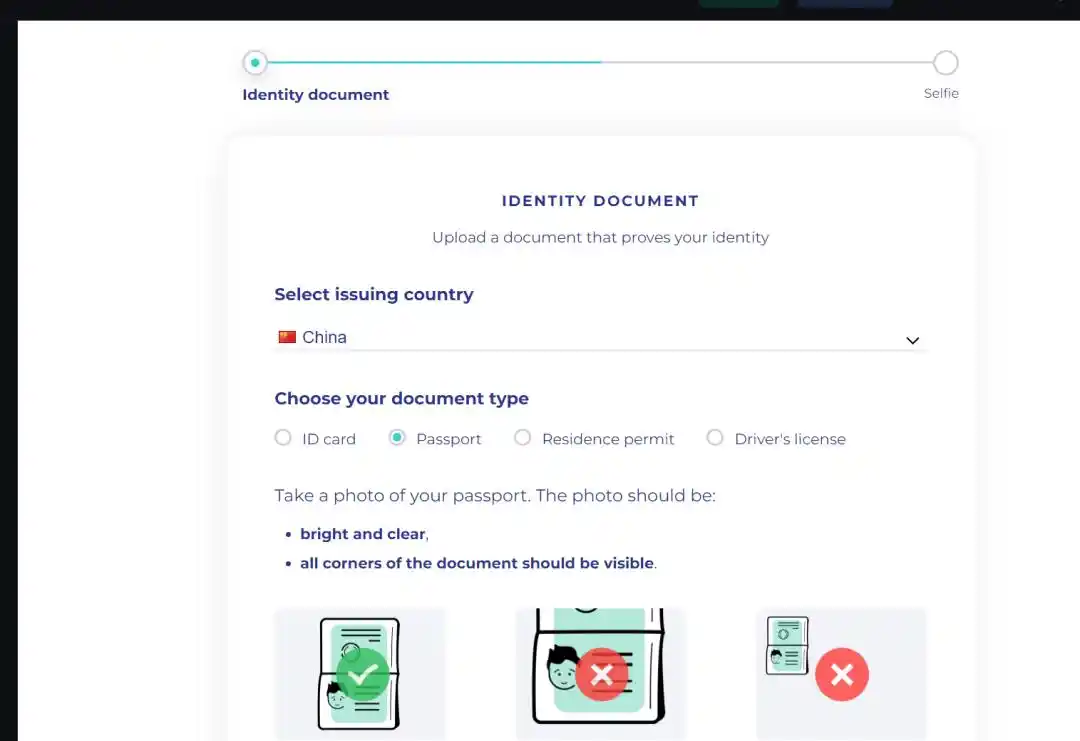Viewport: 1080px width, 741px height.
Task: Click the tiny passport illustration in last example
Action: 787,646
